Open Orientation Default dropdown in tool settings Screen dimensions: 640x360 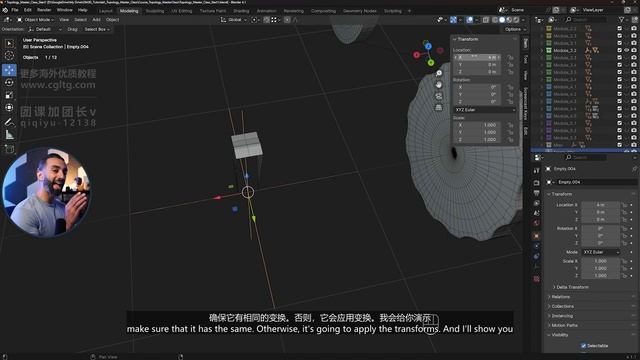pos(45,29)
